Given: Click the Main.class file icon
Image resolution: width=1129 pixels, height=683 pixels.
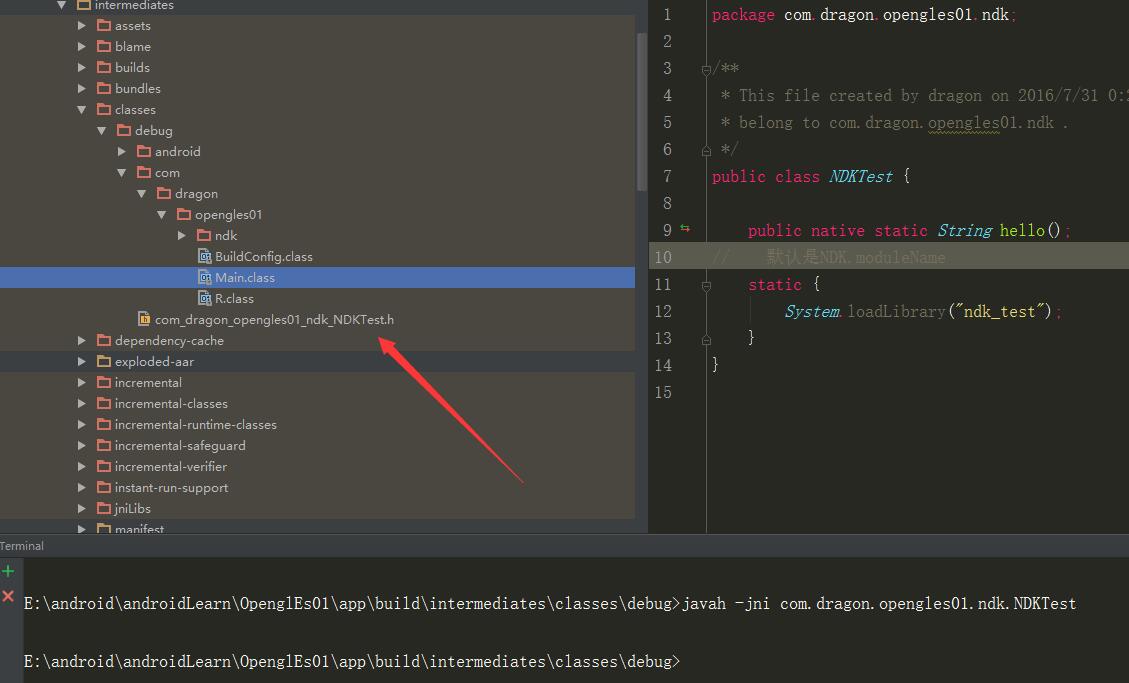Looking at the screenshot, I should pyautogui.click(x=204, y=277).
